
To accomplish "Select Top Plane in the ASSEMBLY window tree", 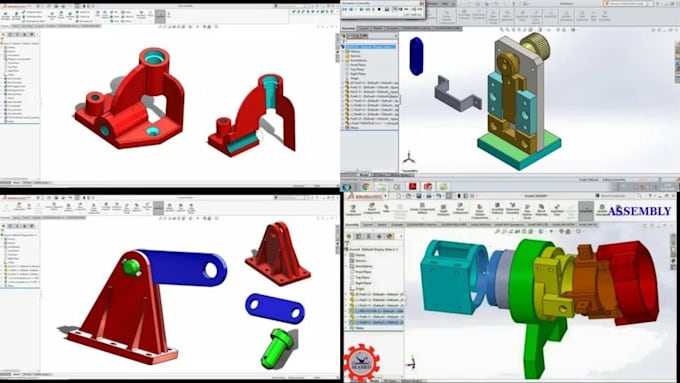I will [x=362, y=278].
